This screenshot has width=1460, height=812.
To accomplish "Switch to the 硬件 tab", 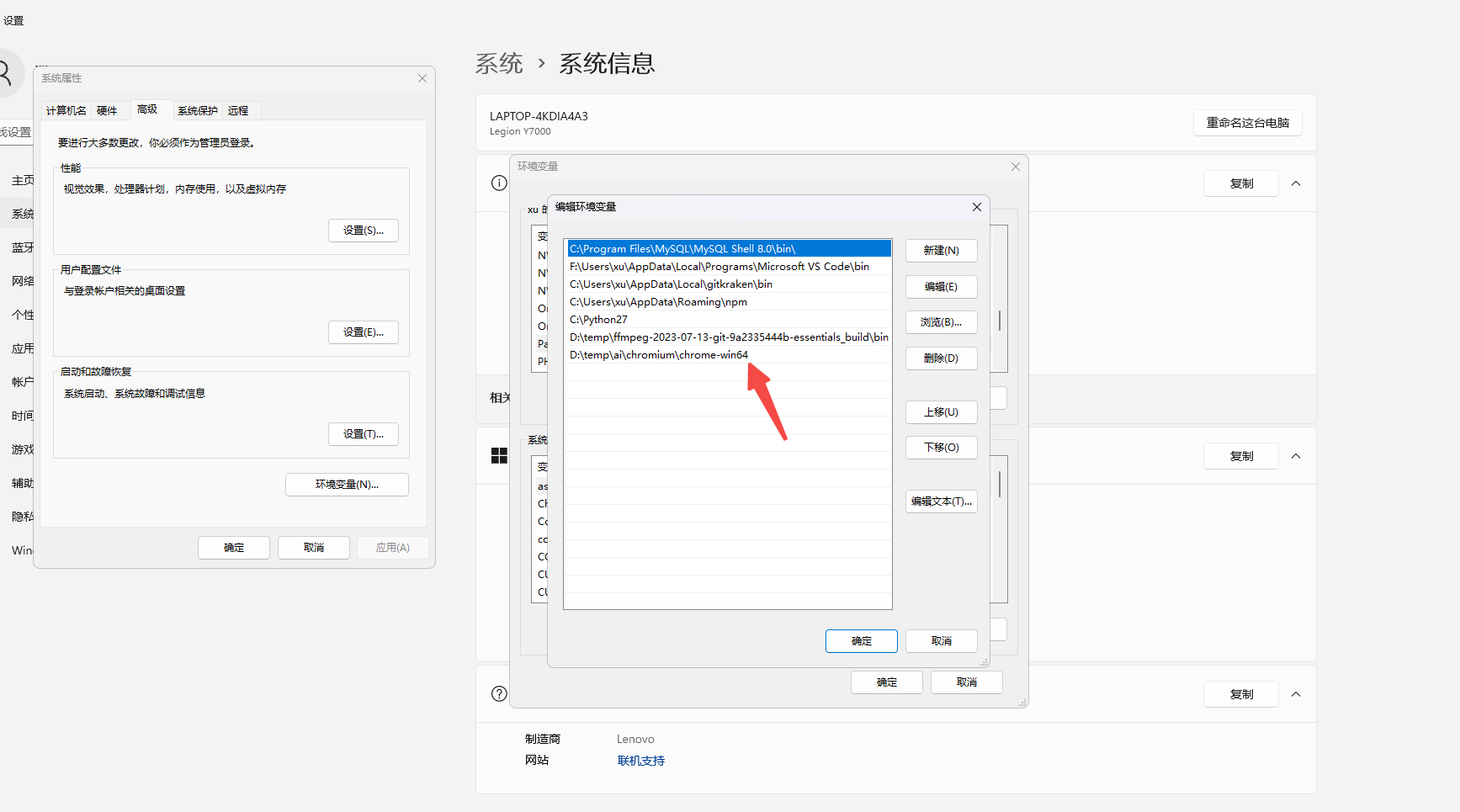I will click(109, 109).
